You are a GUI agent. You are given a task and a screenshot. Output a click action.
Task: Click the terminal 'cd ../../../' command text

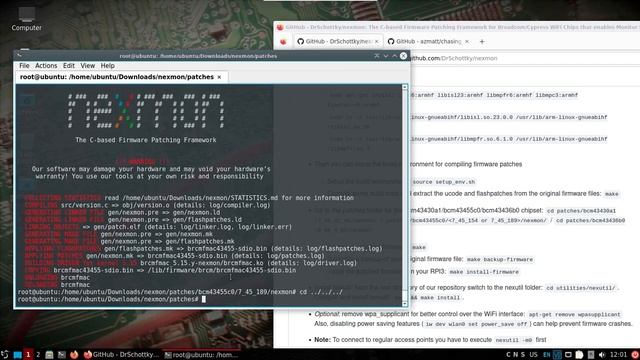point(321,292)
